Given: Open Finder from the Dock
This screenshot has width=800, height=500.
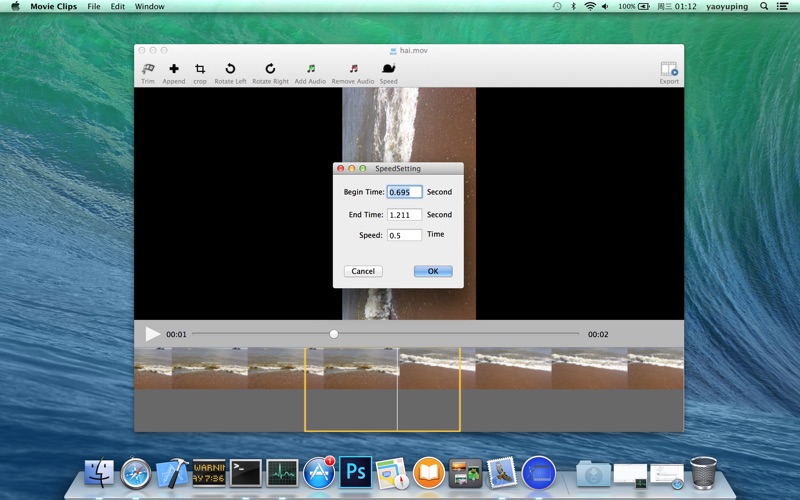Looking at the screenshot, I should click(99, 473).
